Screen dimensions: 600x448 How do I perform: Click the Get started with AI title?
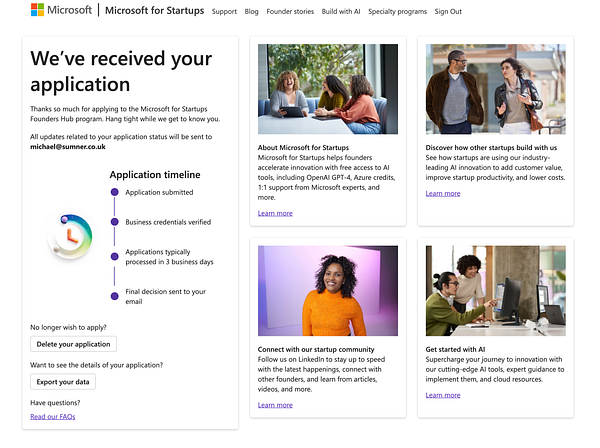(x=455, y=349)
